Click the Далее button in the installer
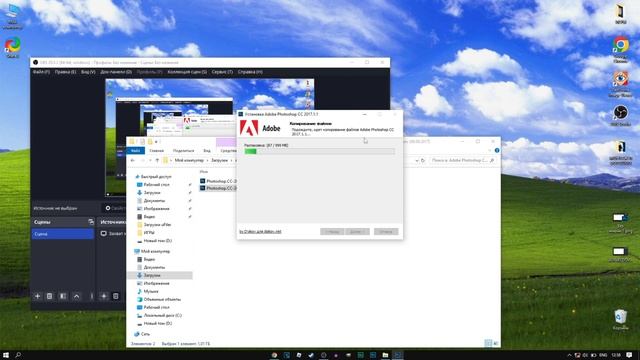Image resolution: width=640 pixels, height=360 pixels. (357, 231)
